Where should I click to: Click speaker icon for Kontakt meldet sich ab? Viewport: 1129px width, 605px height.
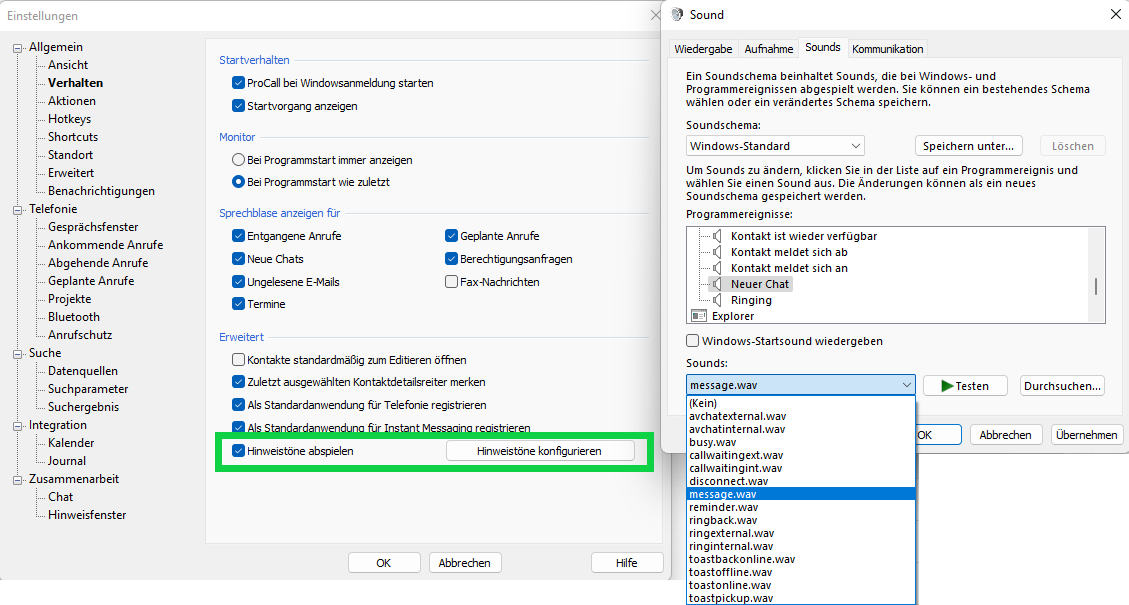click(716, 252)
